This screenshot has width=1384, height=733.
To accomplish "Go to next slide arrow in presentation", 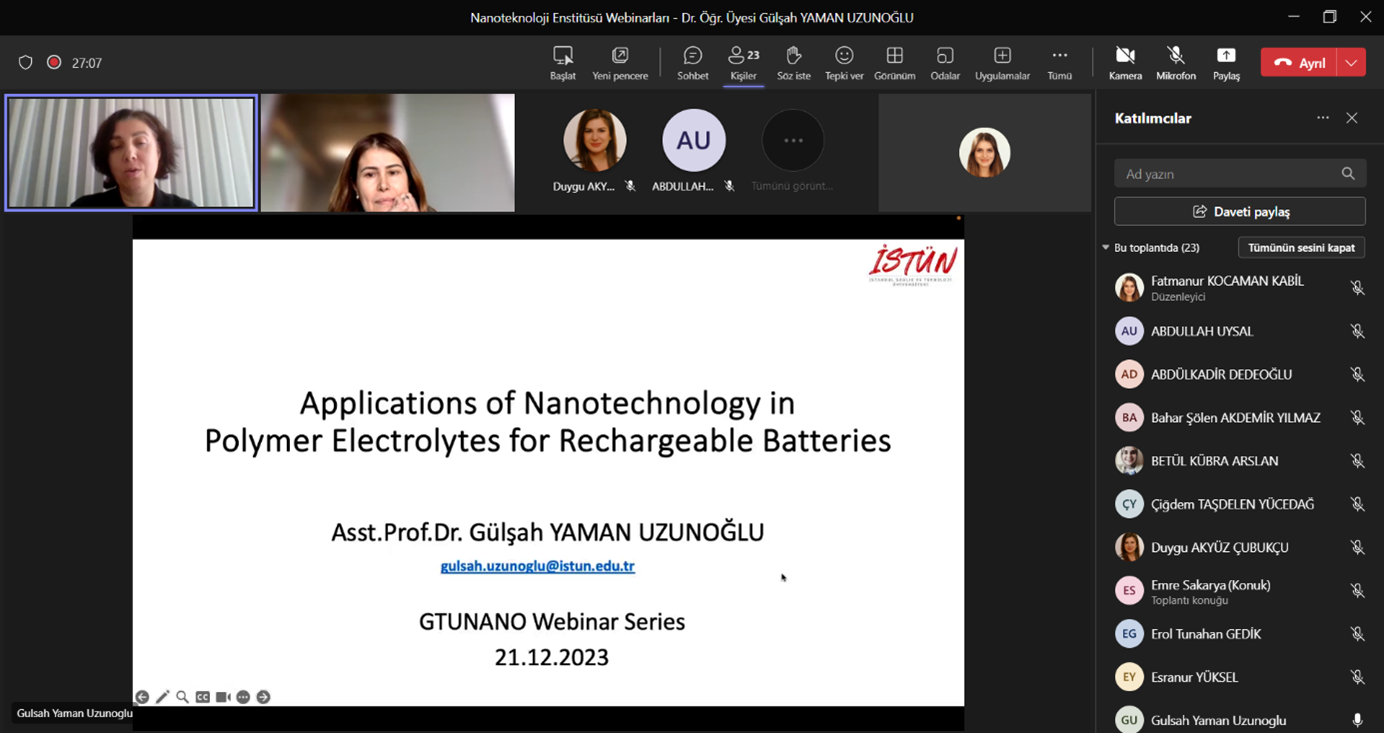I will (x=264, y=697).
